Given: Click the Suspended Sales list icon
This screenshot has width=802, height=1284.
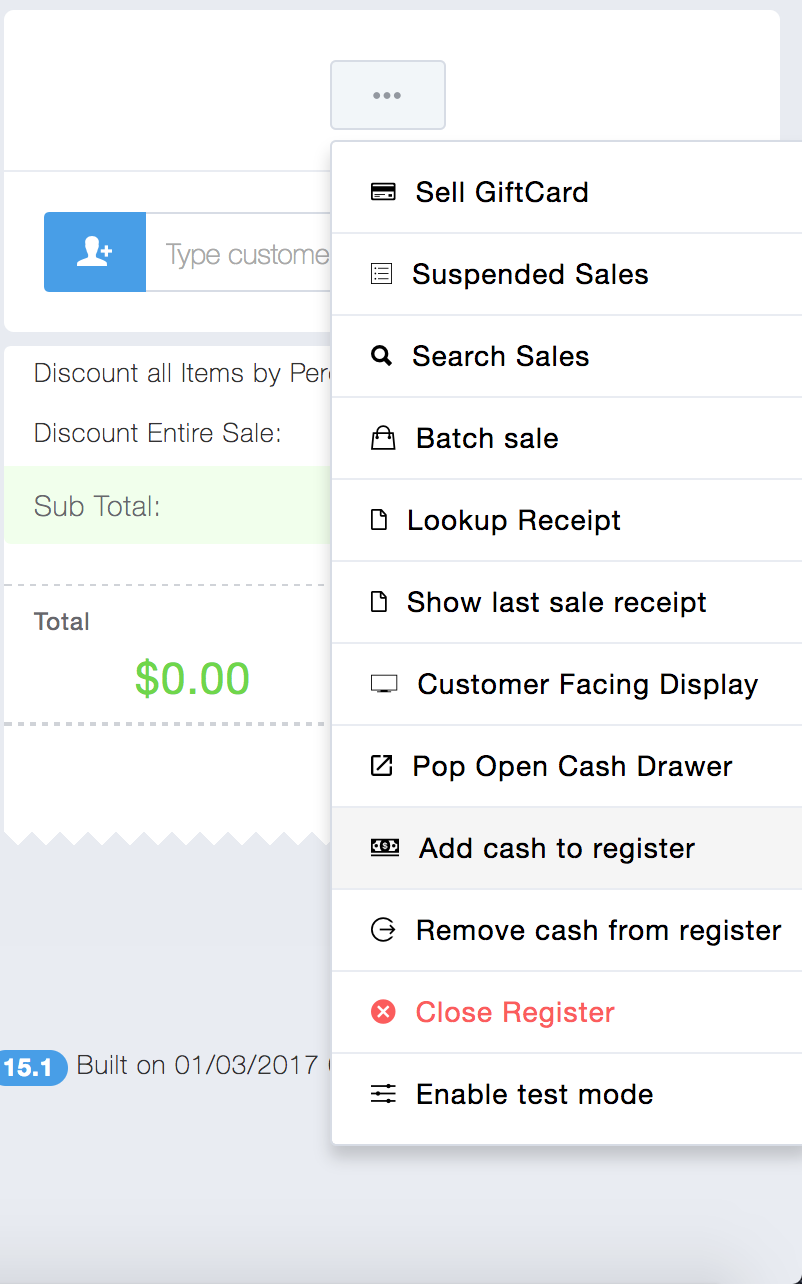Looking at the screenshot, I should [x=381, y=274].
